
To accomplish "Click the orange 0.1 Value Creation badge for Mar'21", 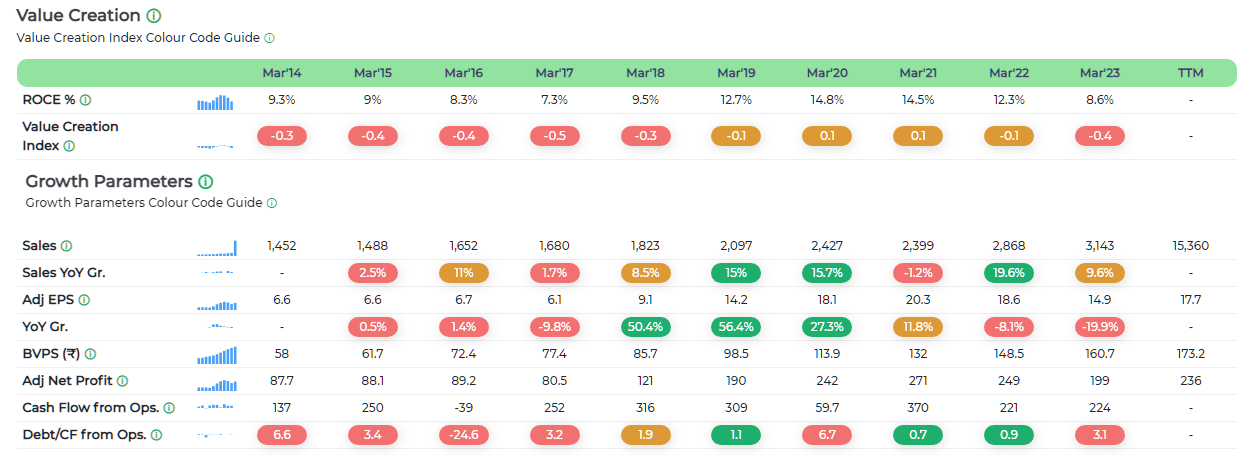I will [x=917, y=136].
